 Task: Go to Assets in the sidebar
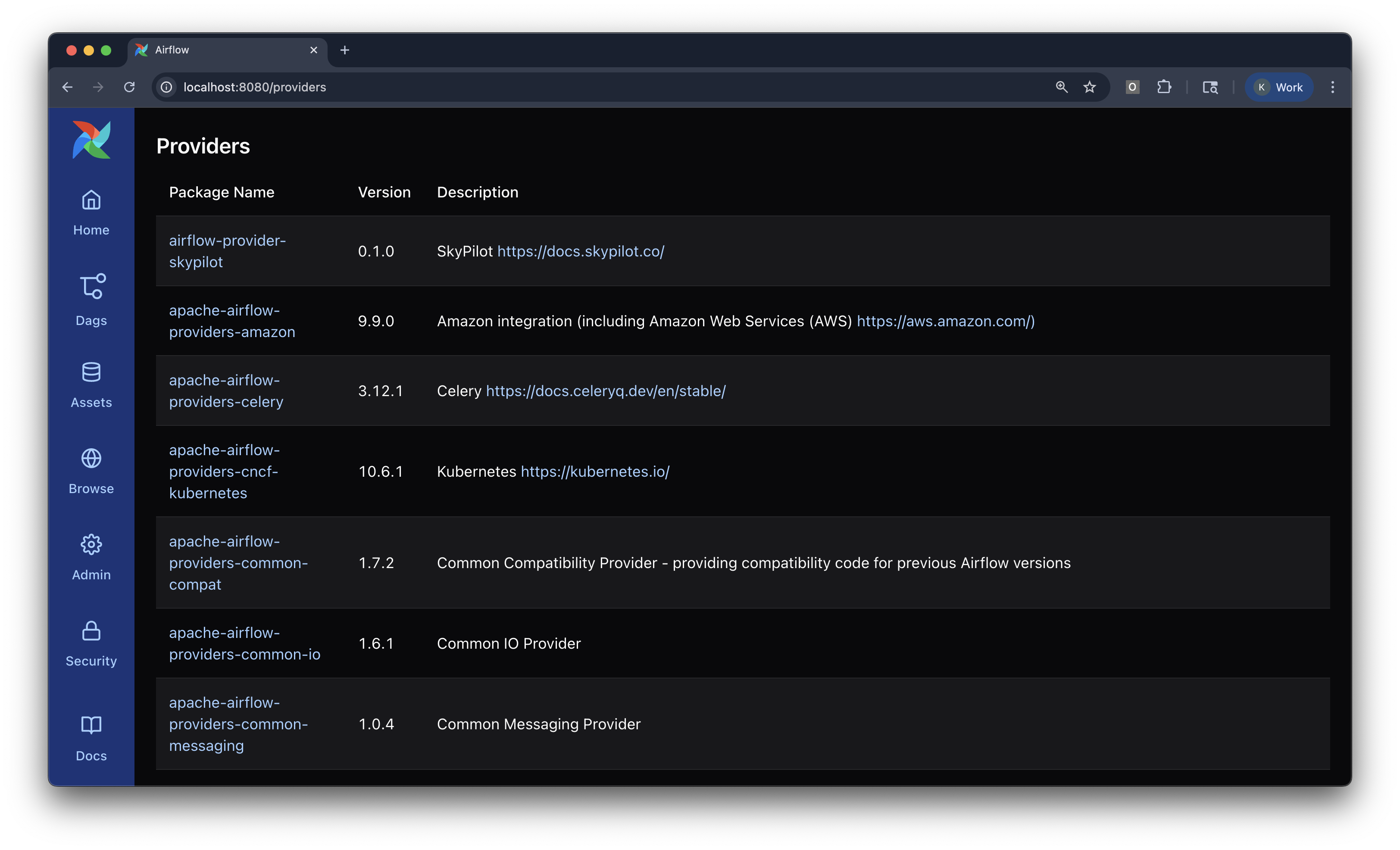[x=91, y=385]
